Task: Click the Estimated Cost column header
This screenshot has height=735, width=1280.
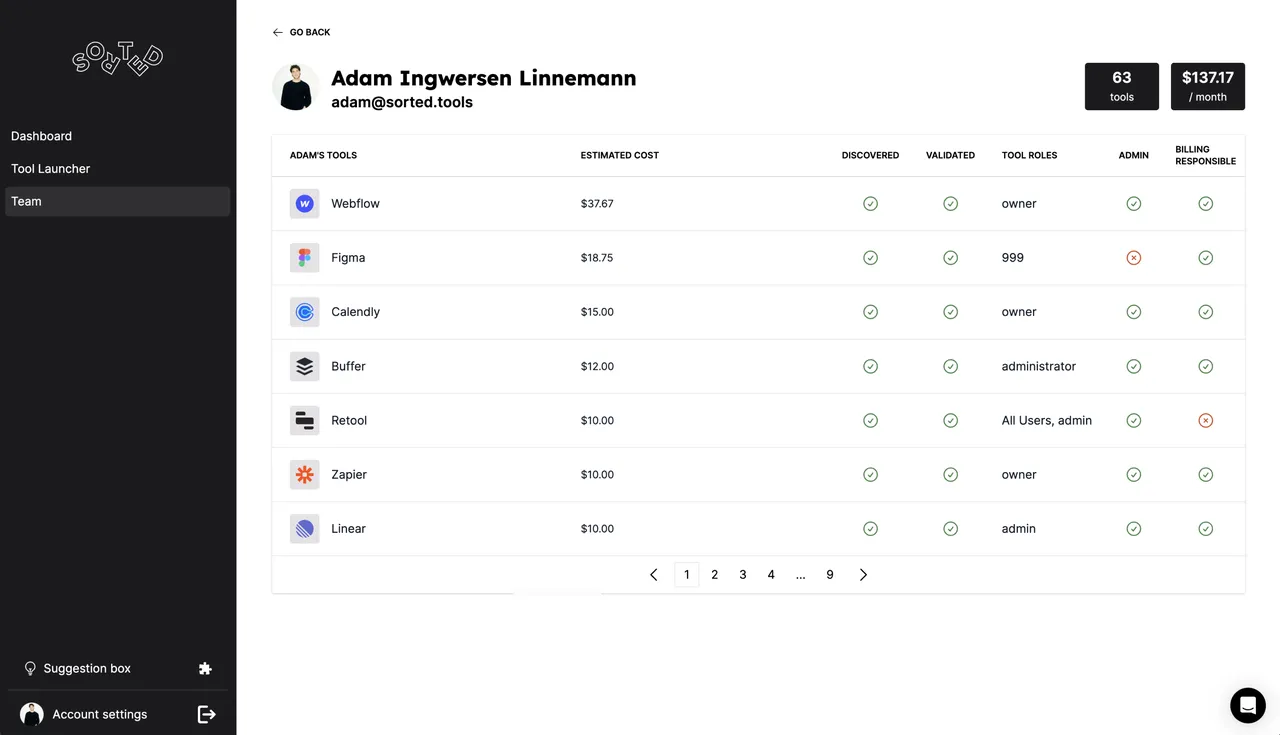Action: [620, 156]
